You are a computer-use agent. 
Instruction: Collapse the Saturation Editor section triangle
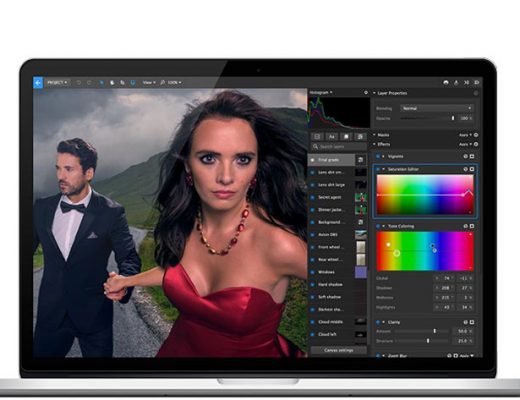[384, 169]
